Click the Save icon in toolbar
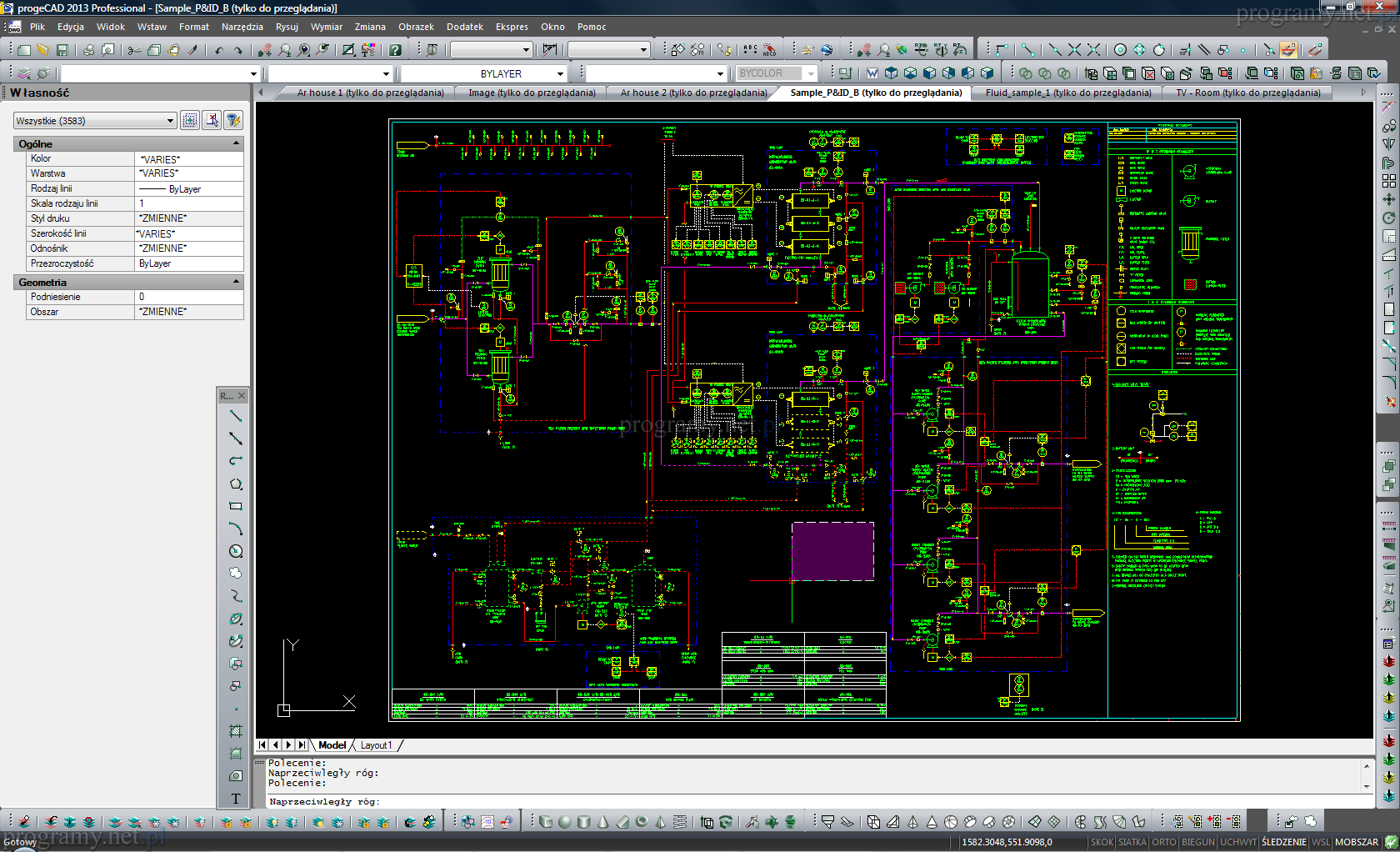 point(62,50)
